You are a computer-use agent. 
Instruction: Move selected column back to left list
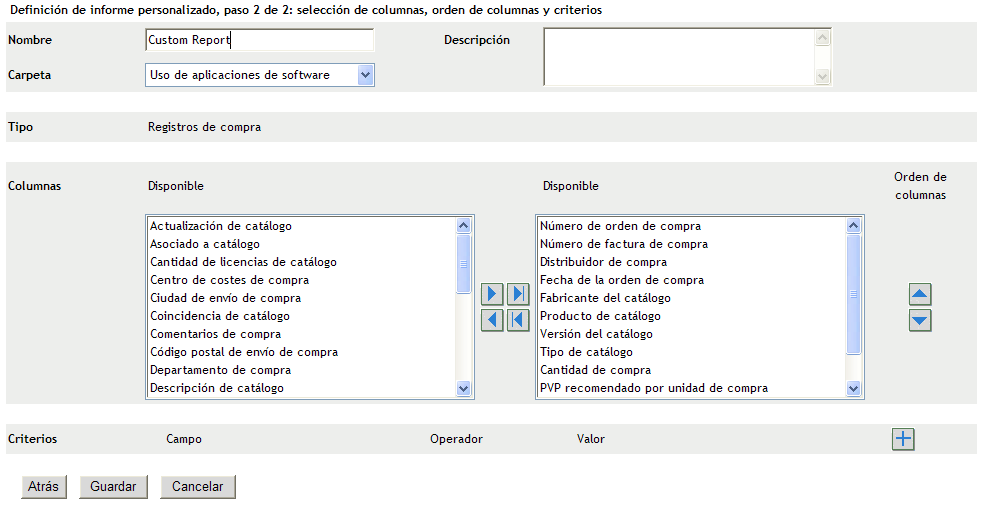pos(492,320)
